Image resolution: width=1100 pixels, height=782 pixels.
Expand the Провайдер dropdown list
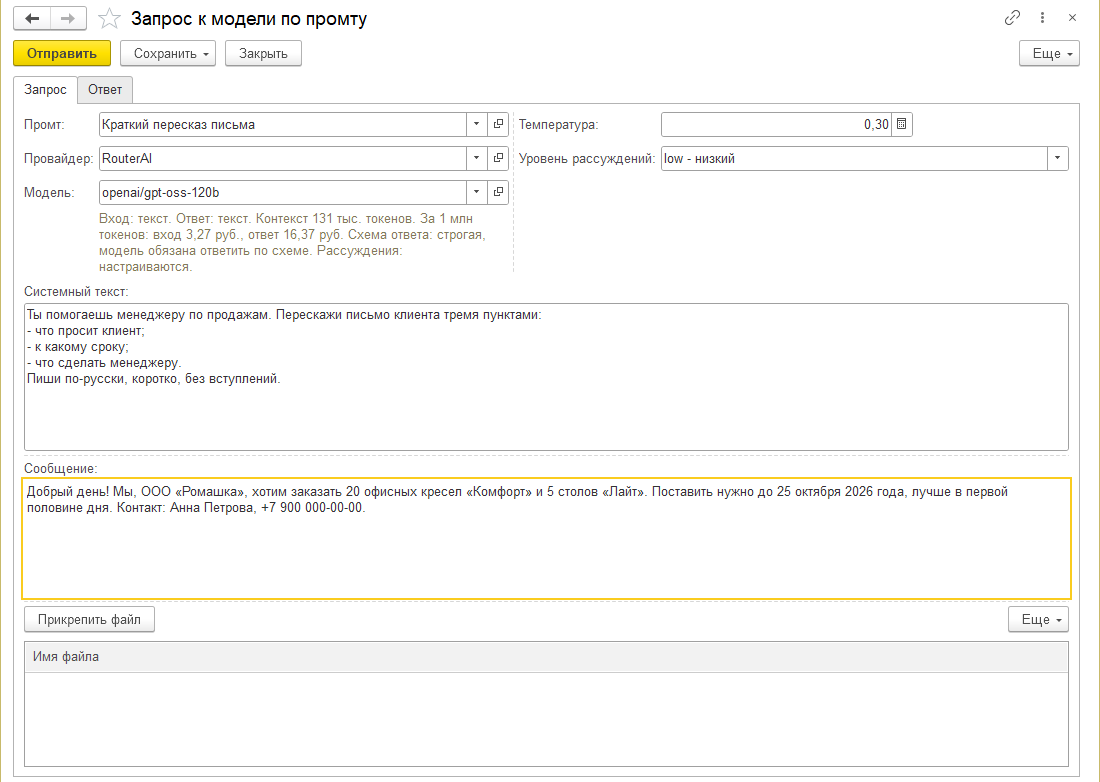click(476, 159)
